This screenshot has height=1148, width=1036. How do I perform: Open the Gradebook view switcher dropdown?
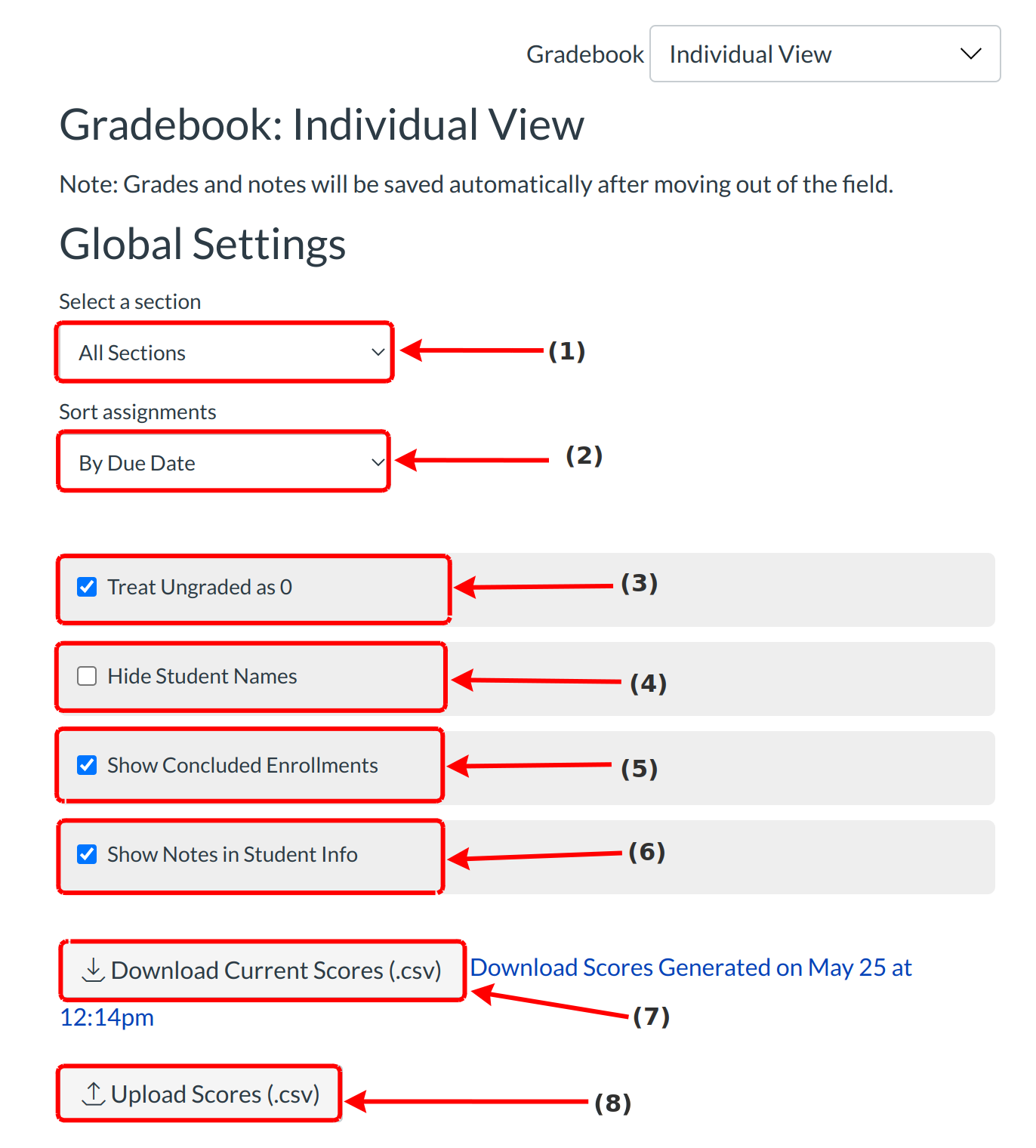pos(823,54)
